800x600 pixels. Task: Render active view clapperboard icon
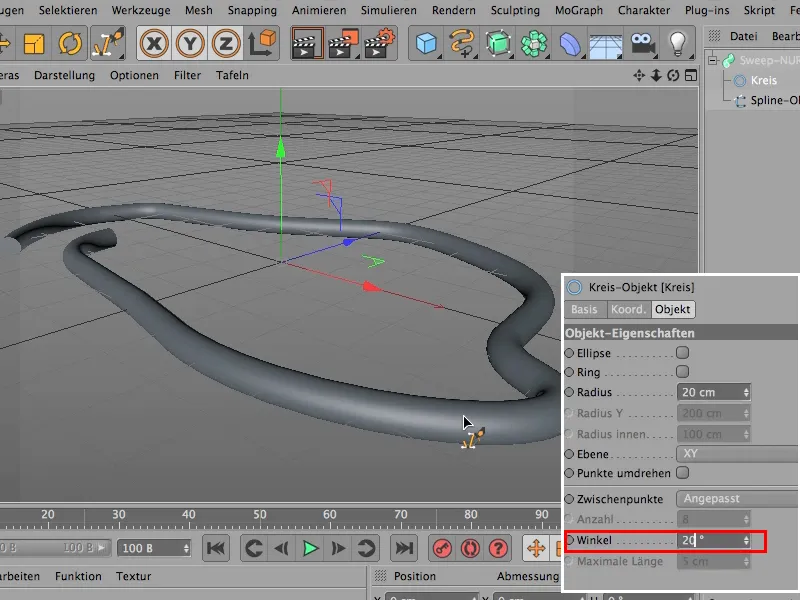pos(307,43)
